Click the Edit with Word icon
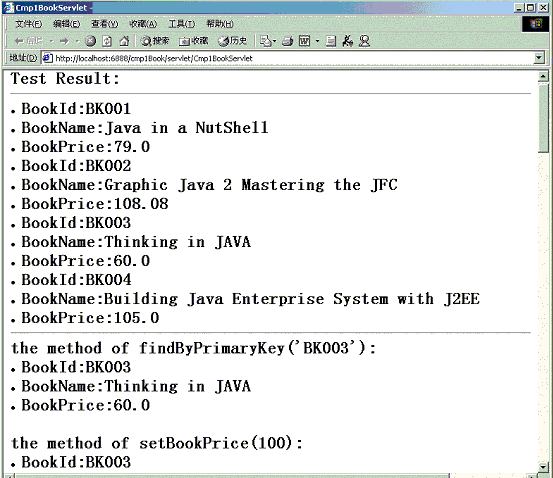The image size is (553, 478). [x=304, y=41]
